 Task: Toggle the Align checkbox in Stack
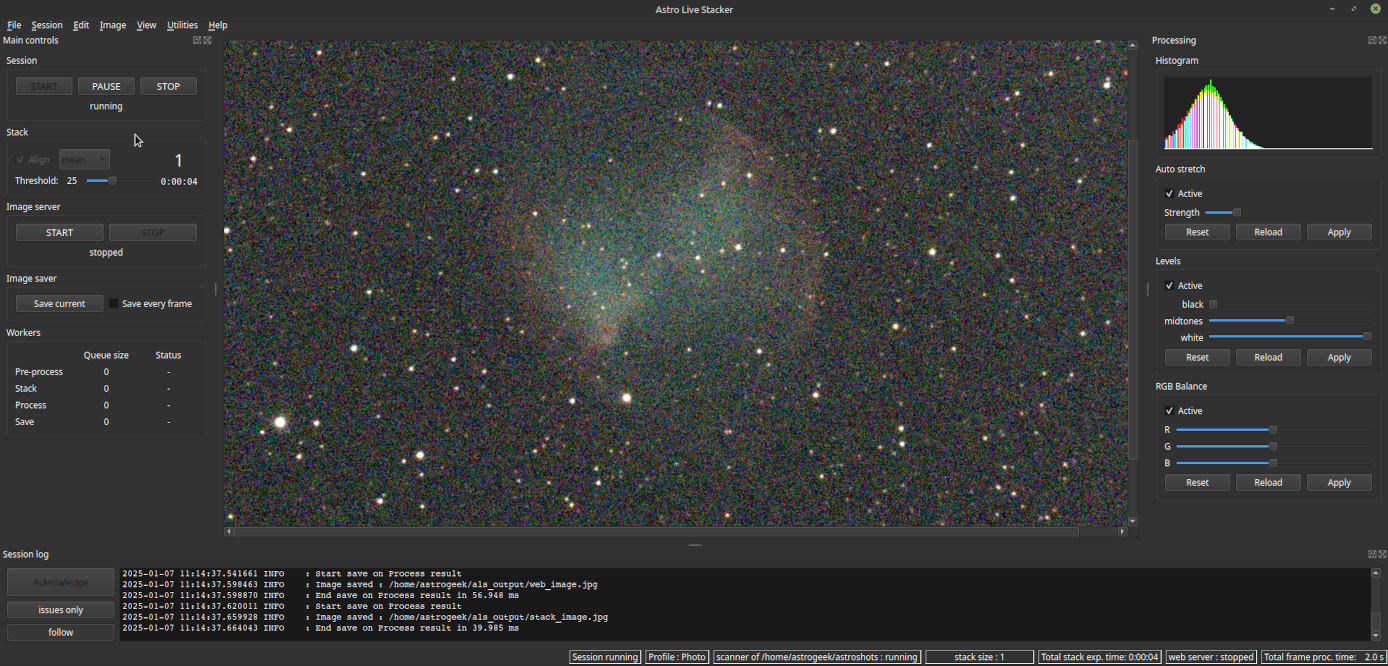[x=22, y=159]
